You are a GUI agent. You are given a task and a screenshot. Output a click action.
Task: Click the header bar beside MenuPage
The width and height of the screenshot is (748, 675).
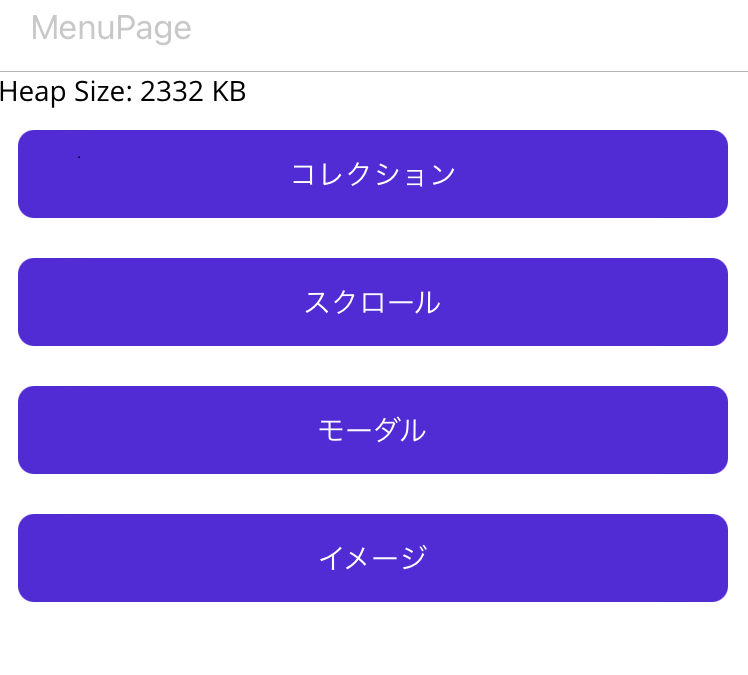[469, 35]
